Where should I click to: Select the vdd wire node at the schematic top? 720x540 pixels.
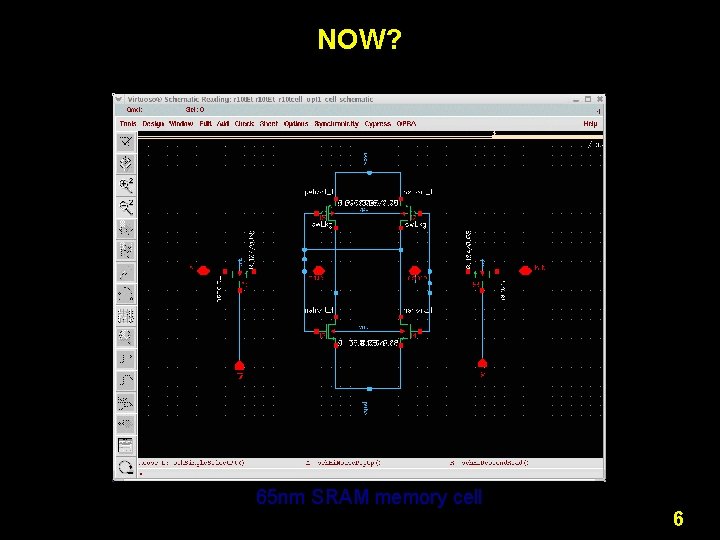(x=369, y=173)
